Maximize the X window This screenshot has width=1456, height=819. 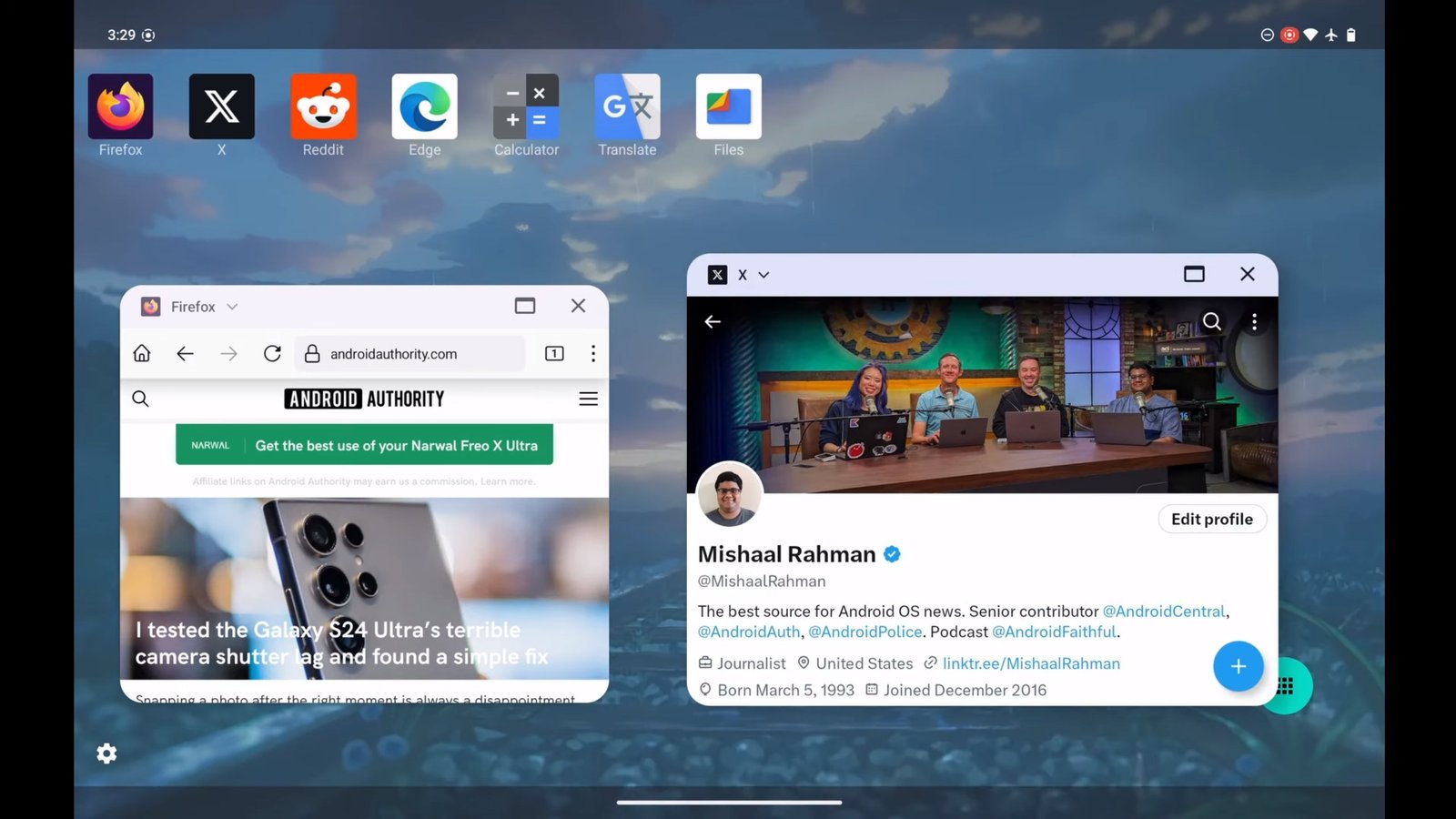click(1194, 274)
